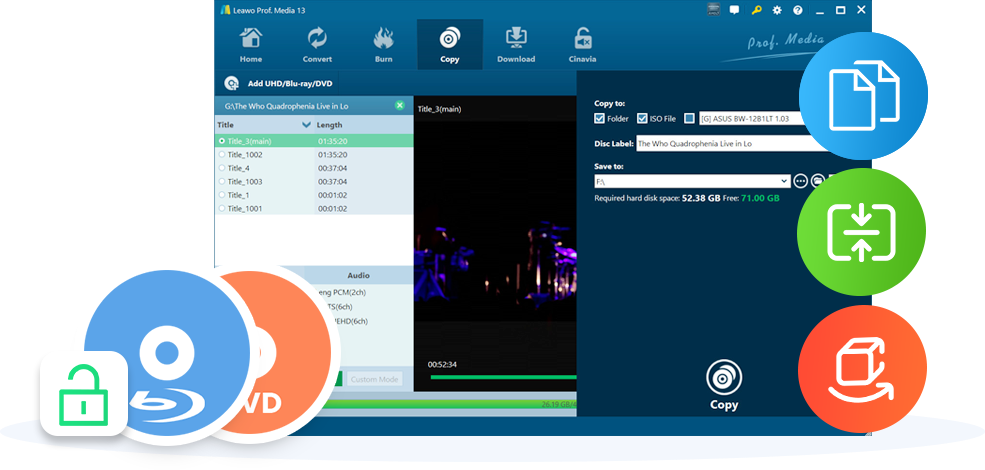
Task: Click the 01:35:20 length of Title_1002
Action: [332, 155]
